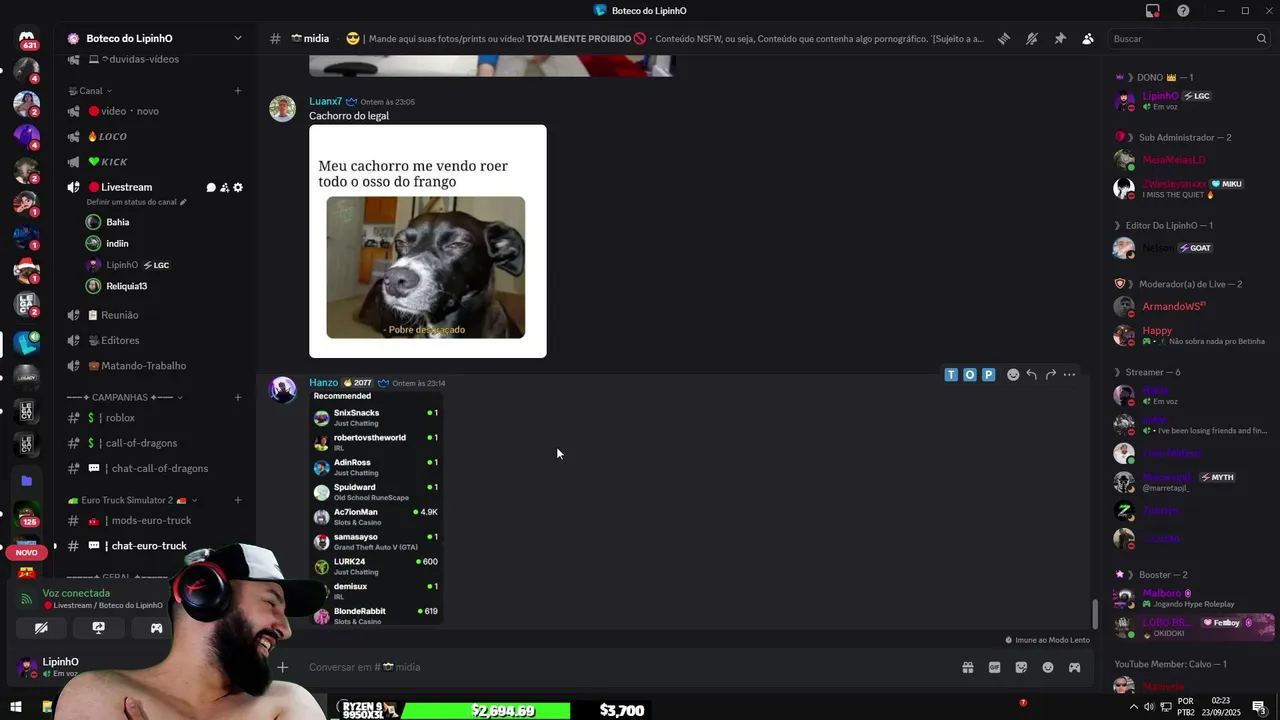Add channel to CAMPANHAS category
Image resolution: width=1280 pixels, height=720 pixels.
238,397
